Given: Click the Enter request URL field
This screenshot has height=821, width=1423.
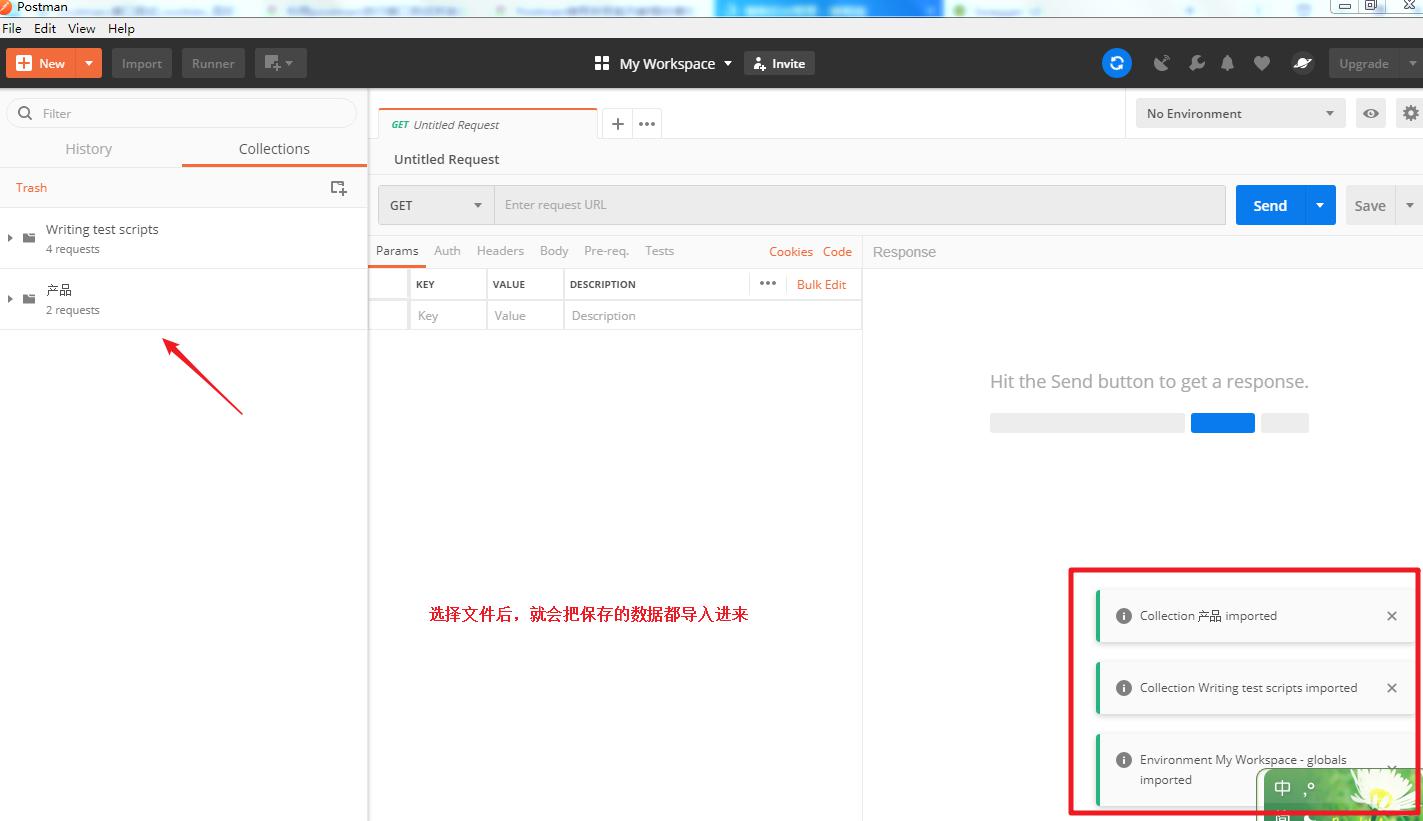Looking at the screenshot, I should pos(860,205).
